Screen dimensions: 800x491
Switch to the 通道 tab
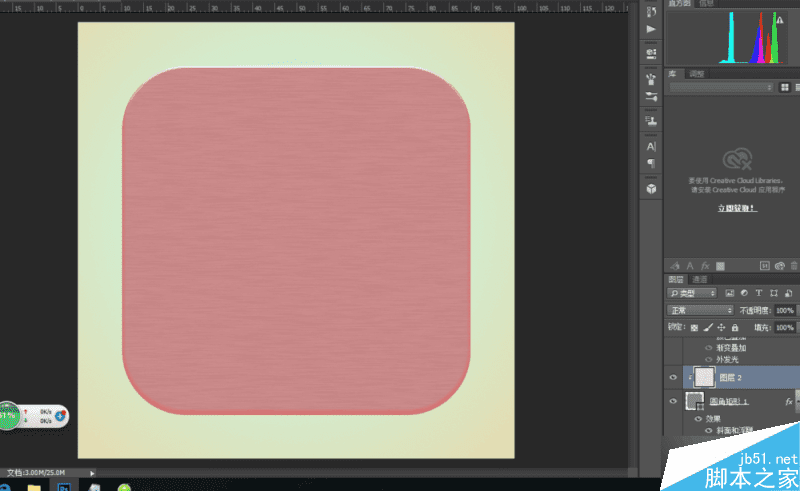pos(699,279)
